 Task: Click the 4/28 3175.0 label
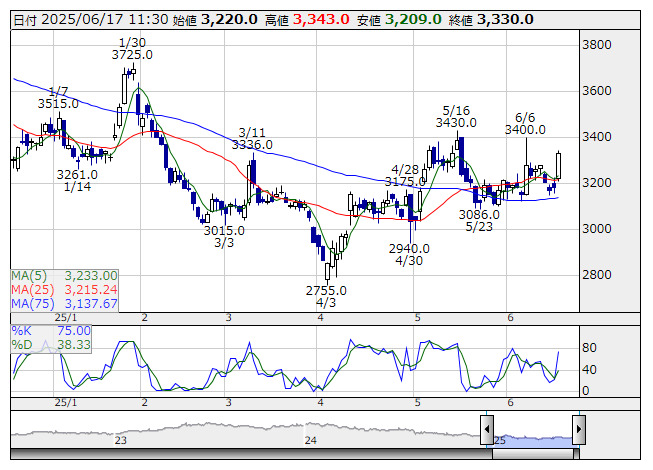405,176
